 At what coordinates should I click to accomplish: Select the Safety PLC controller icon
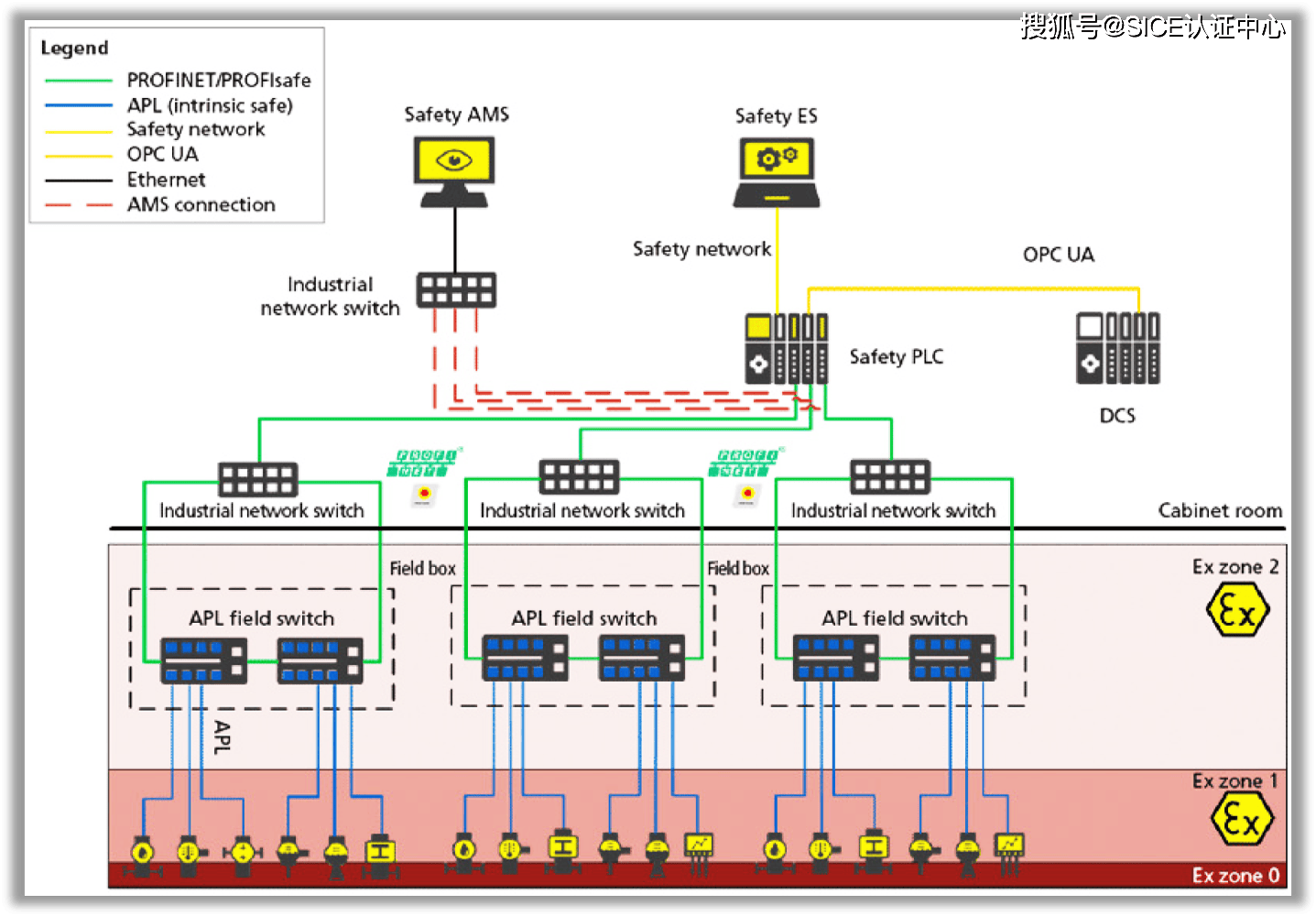786,348
